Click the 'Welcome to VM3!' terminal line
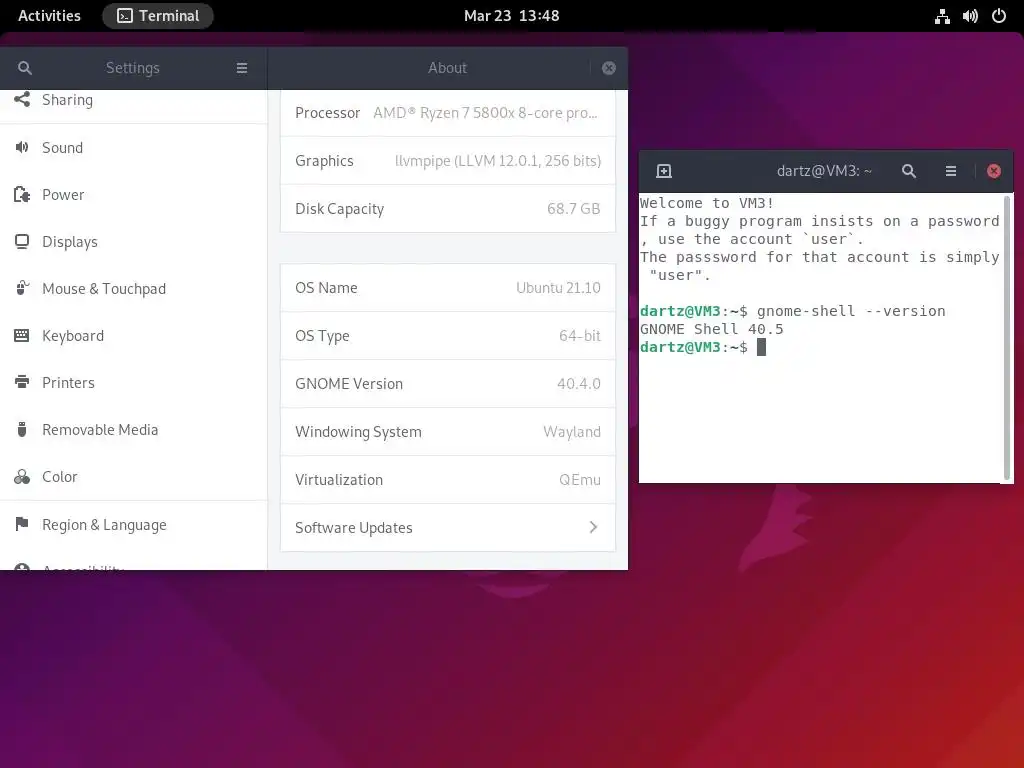The image size is (1024, 768). pos(707,203)
